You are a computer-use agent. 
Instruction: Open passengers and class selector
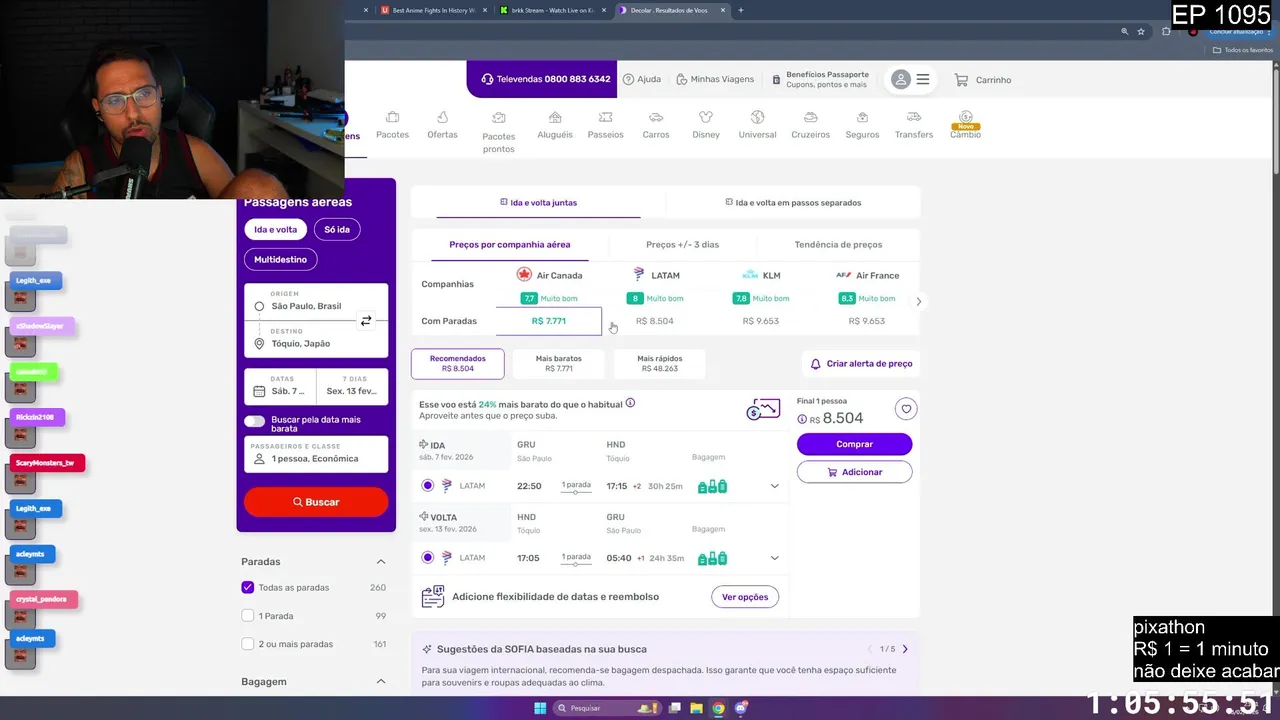[x=316, y=454]
